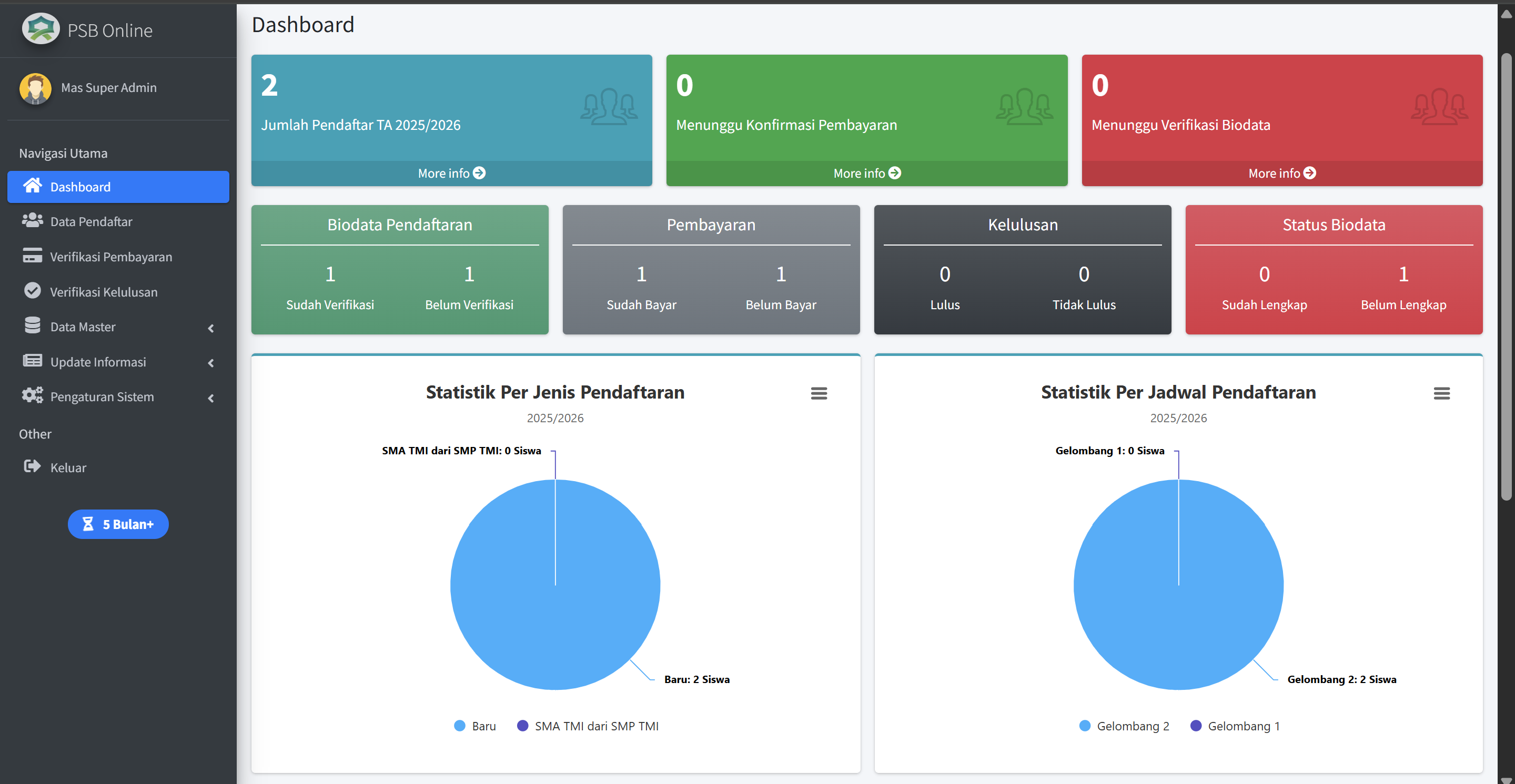Select the Data Pendaftar people icon

point(32,221)
